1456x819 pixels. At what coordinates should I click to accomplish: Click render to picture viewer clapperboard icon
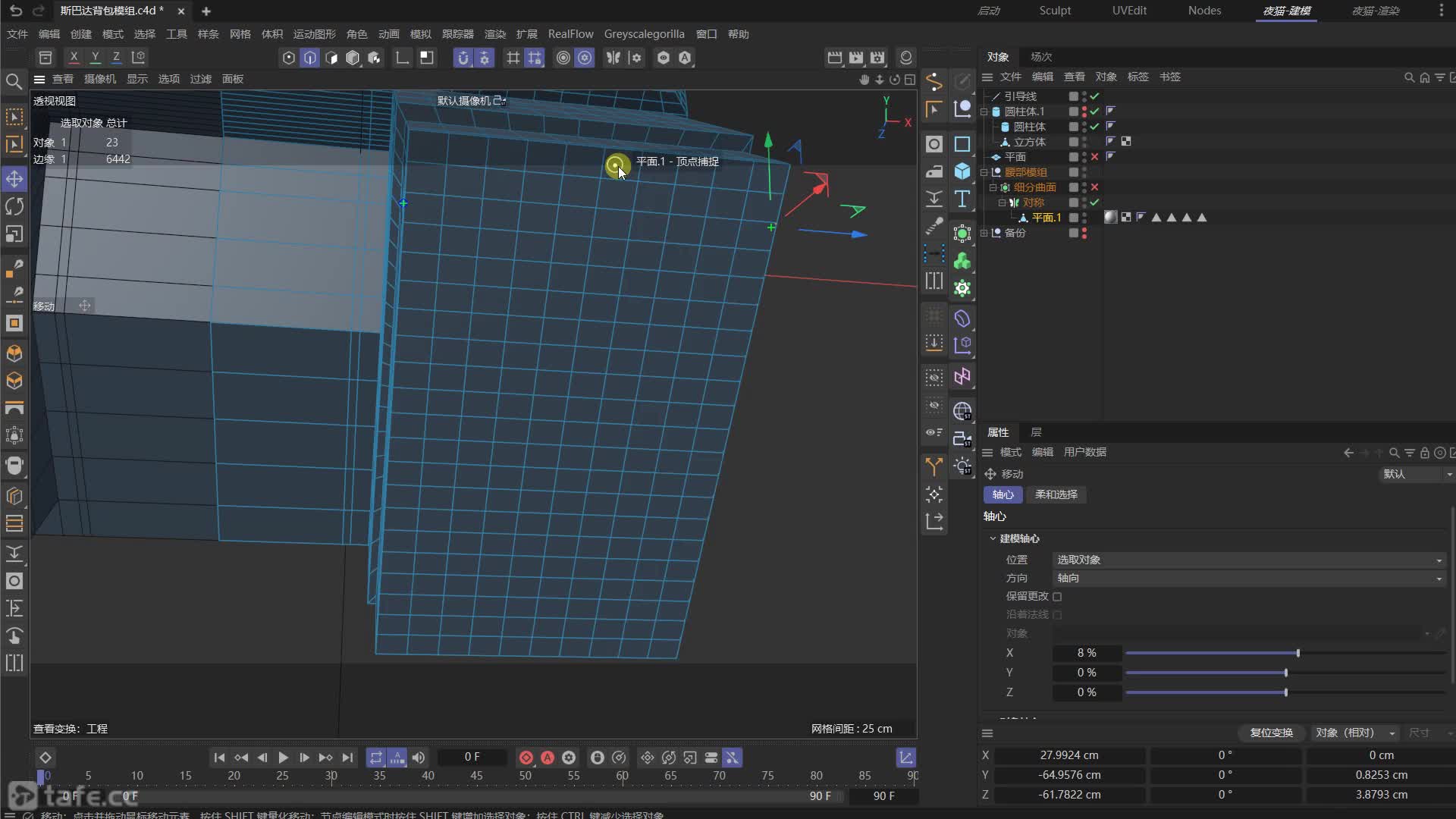click(x=856, y=58)
